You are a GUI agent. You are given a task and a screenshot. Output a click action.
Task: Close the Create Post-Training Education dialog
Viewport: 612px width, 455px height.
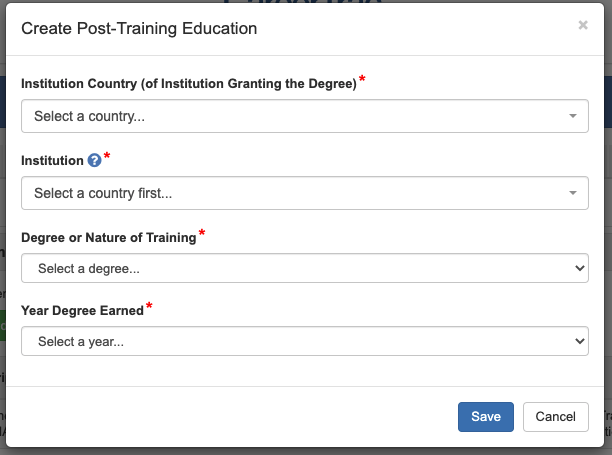pyautogui.click(x=583, y=26)
